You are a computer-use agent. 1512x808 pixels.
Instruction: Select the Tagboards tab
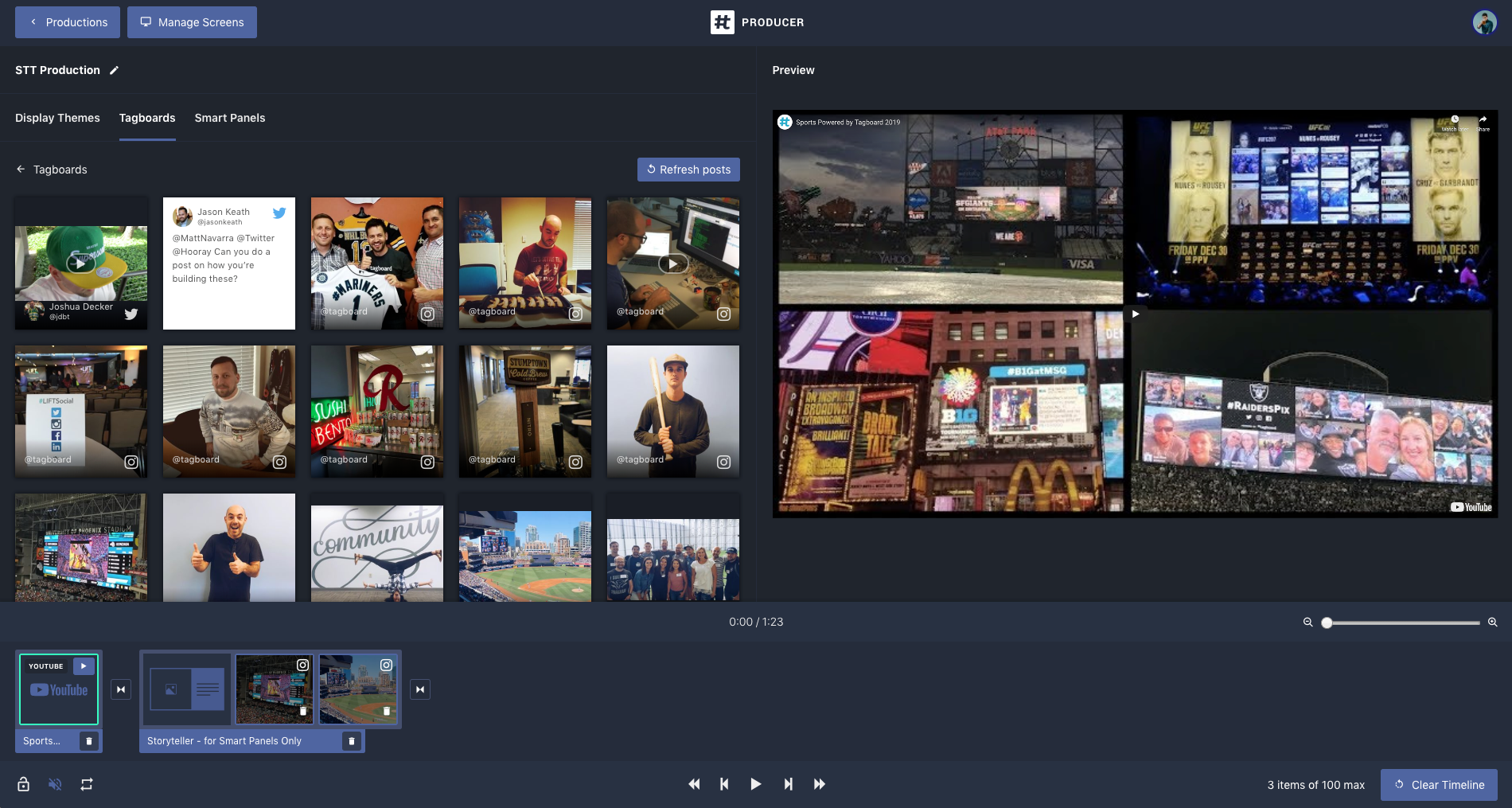point(147,118)
